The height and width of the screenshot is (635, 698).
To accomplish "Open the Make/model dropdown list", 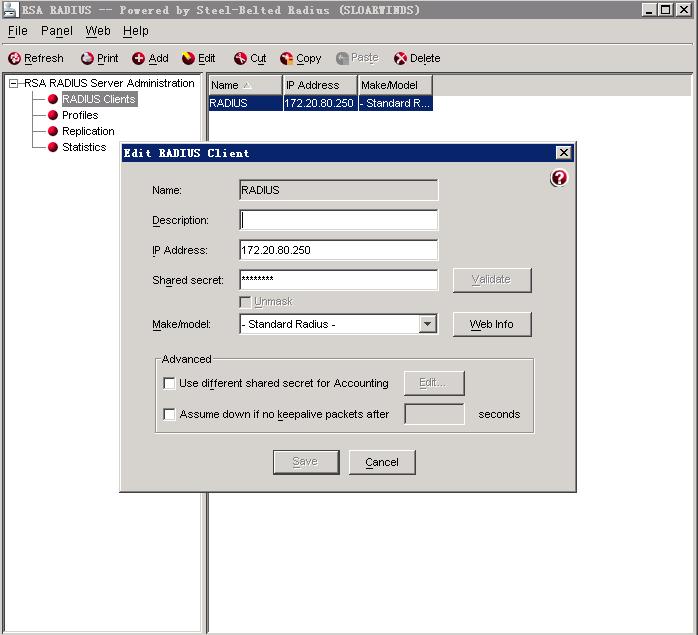I will tap(427, 324).
